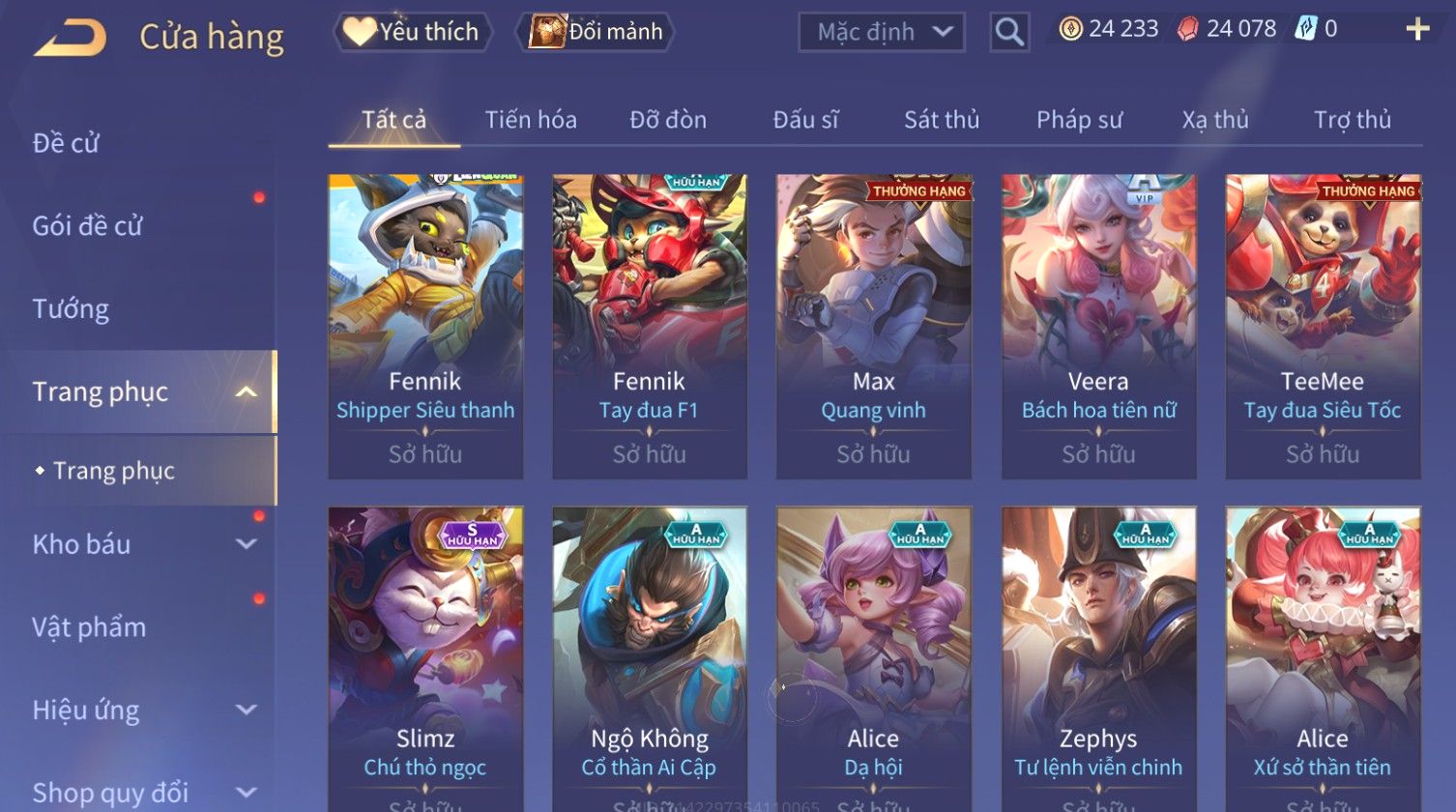Open the search magnifier icon
Viewport: 1456px width, 812px height.
click(1009, 32)
